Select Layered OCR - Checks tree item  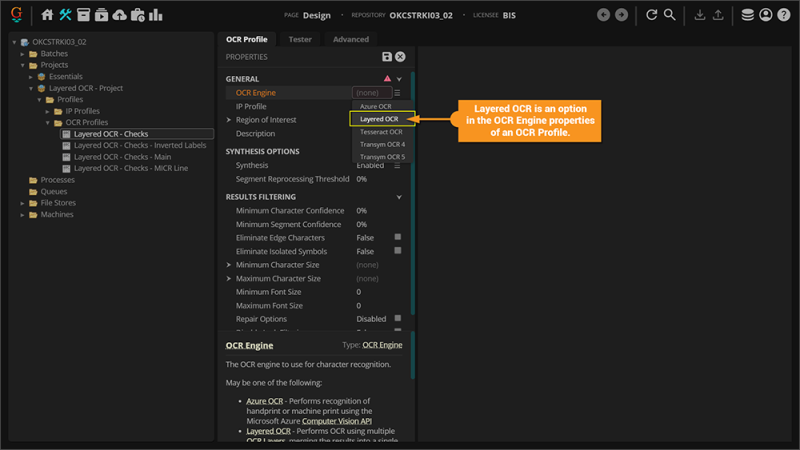click(137, 134)
